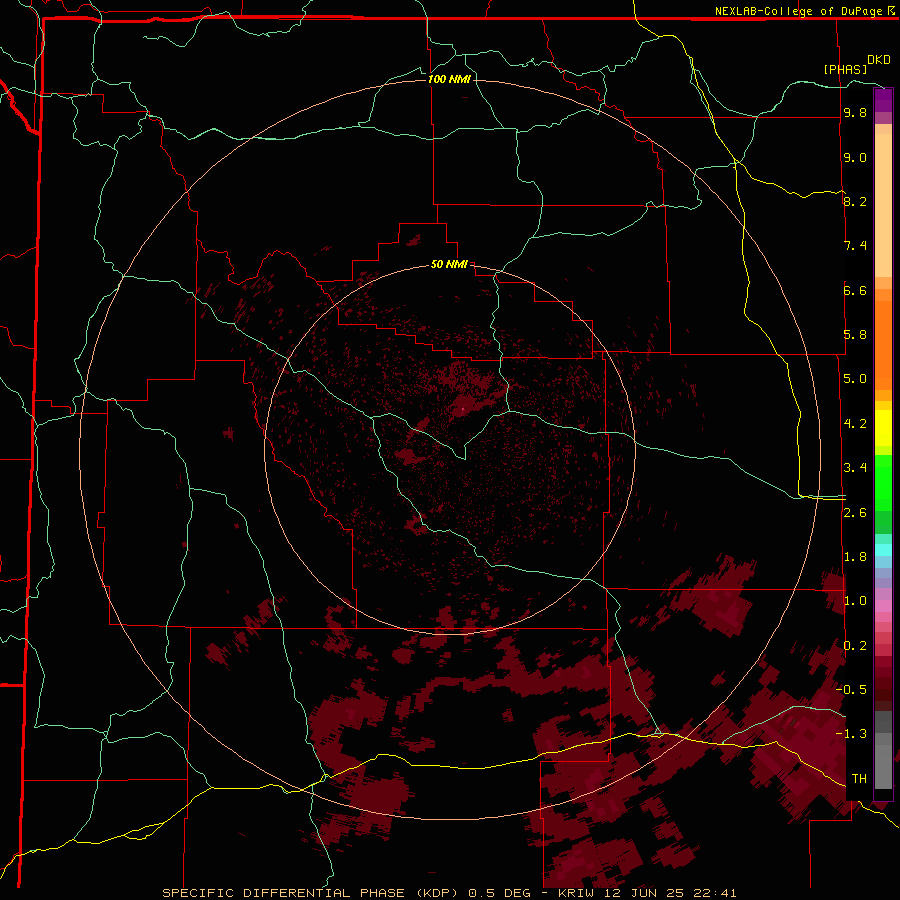
Task: Click the 3.4 scale value
Action: [855, 468]
